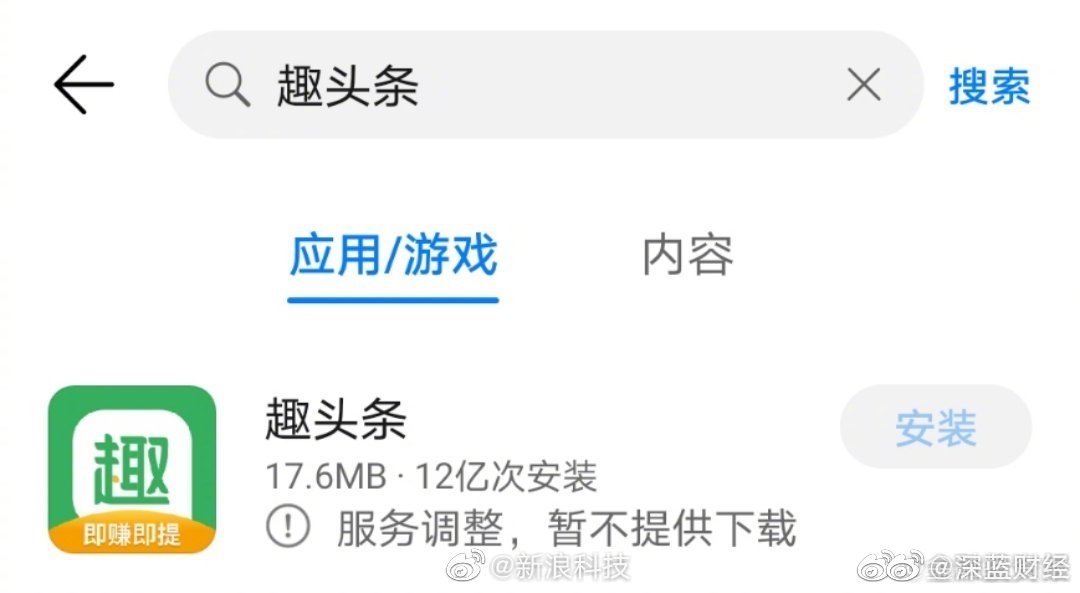Image resolution: width=1080 pixels, height=593 pixels.
Task: Tap the Weibo logo beside @新浪科技
Action: click(x=466, y=567)
